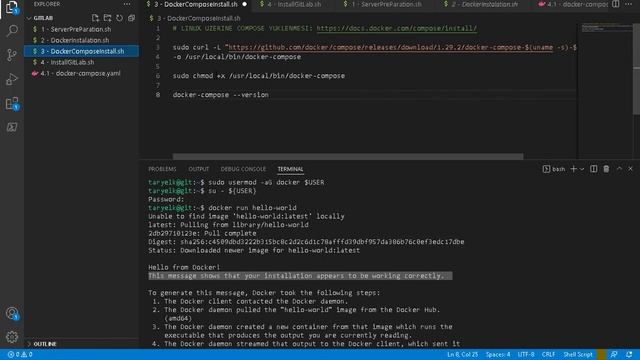
Task: Click the highlighted installation working correctly message
Action: click(300, 276)
